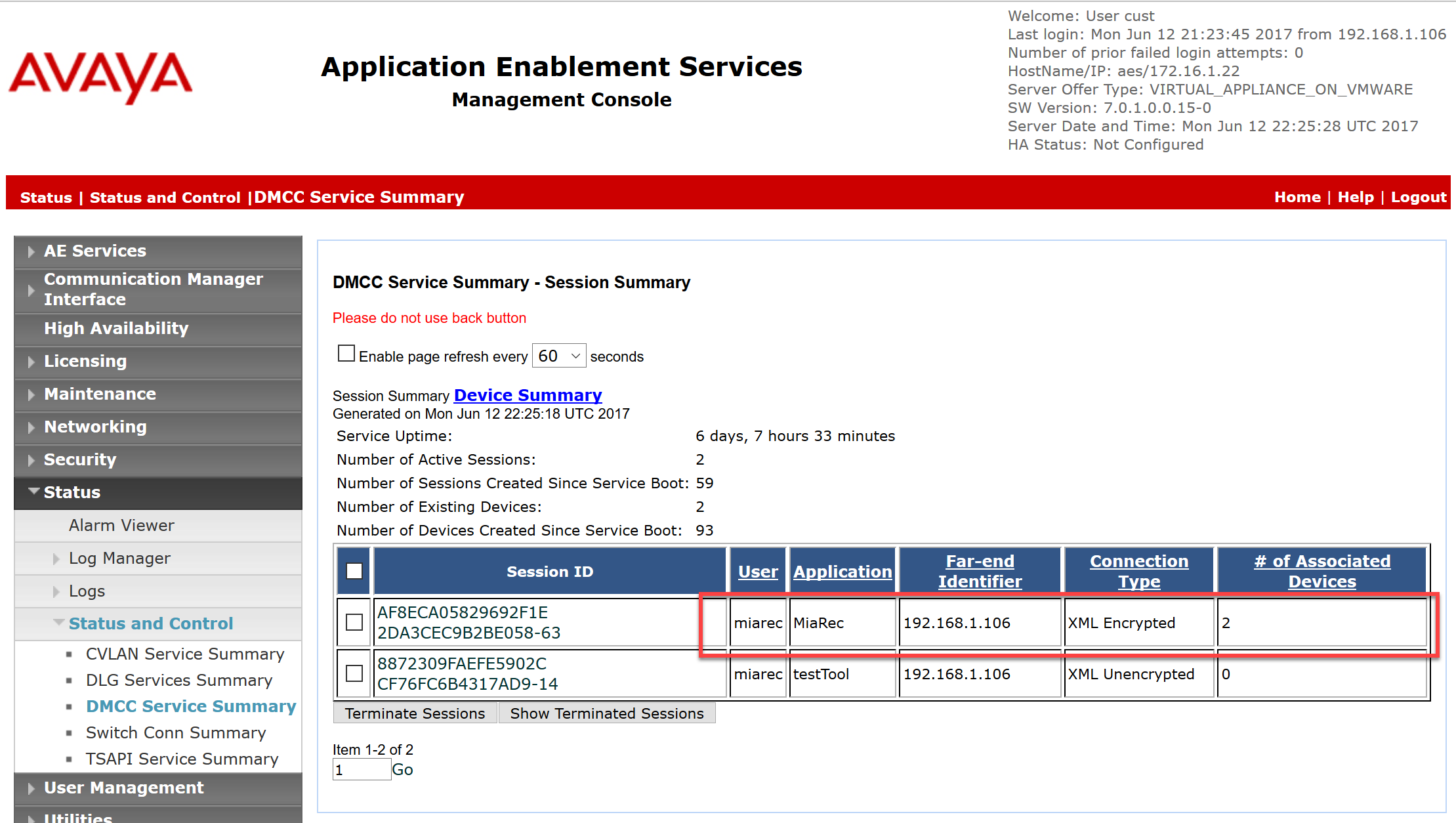Check the session 8872309FAEFE5902C row checkbox
The width and height of the screenshot is (1456, 823).
click(354, 673)
